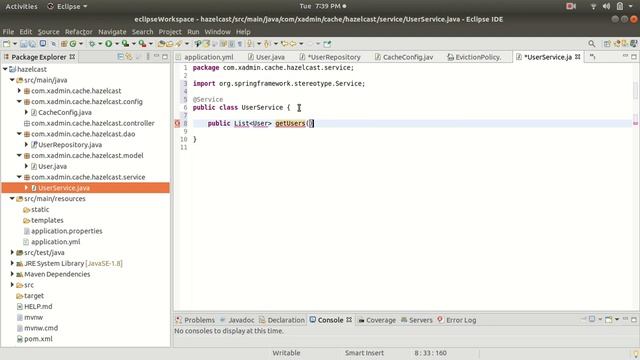Open the Run button dropdown arrow

coord(117,44)
